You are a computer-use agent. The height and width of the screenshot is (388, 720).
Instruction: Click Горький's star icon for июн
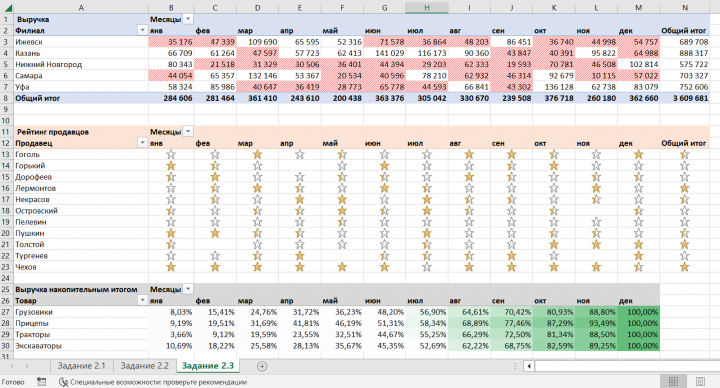pos(384,166)
